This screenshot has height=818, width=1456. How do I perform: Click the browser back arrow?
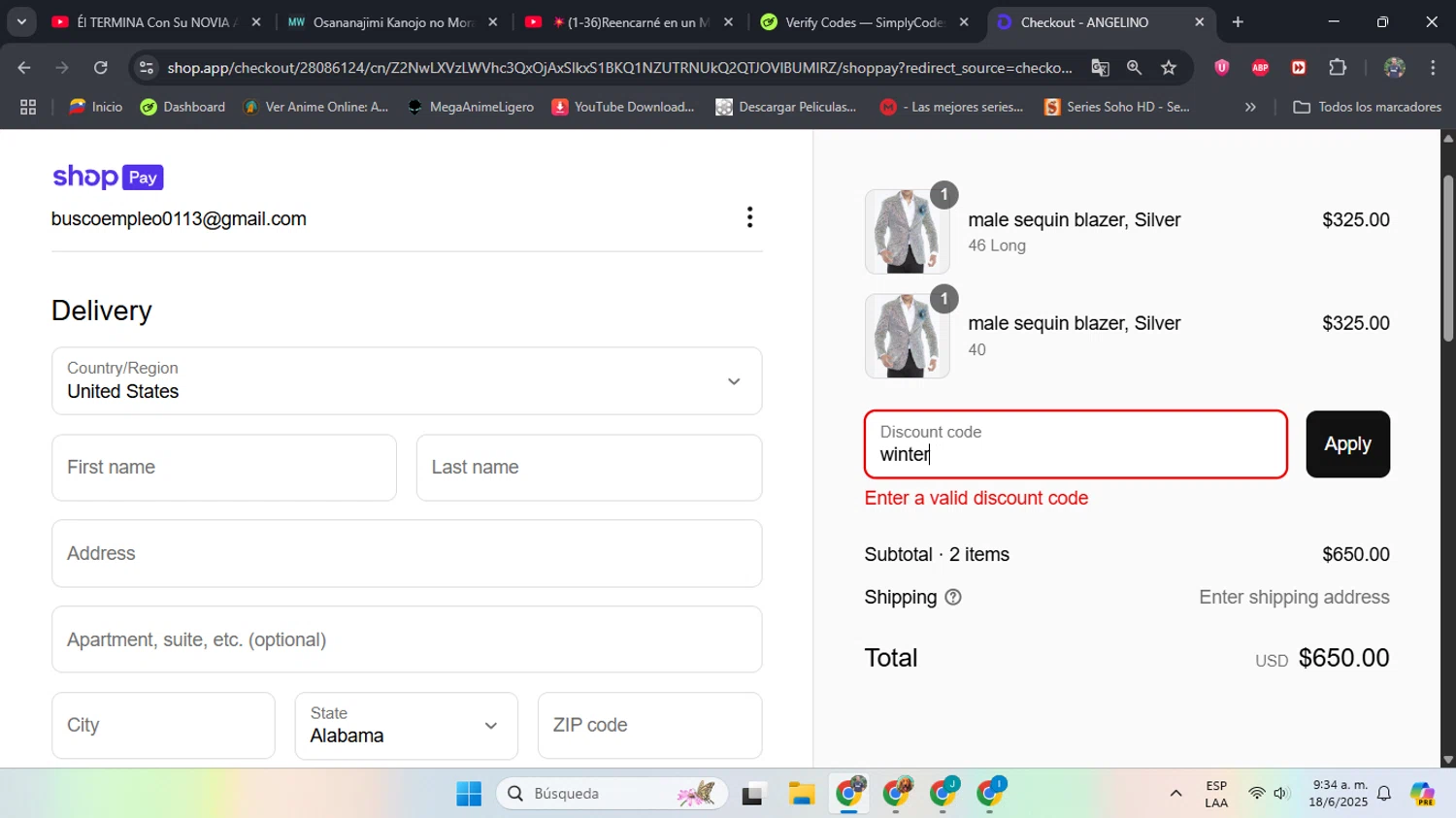click(x=24, y=68)
